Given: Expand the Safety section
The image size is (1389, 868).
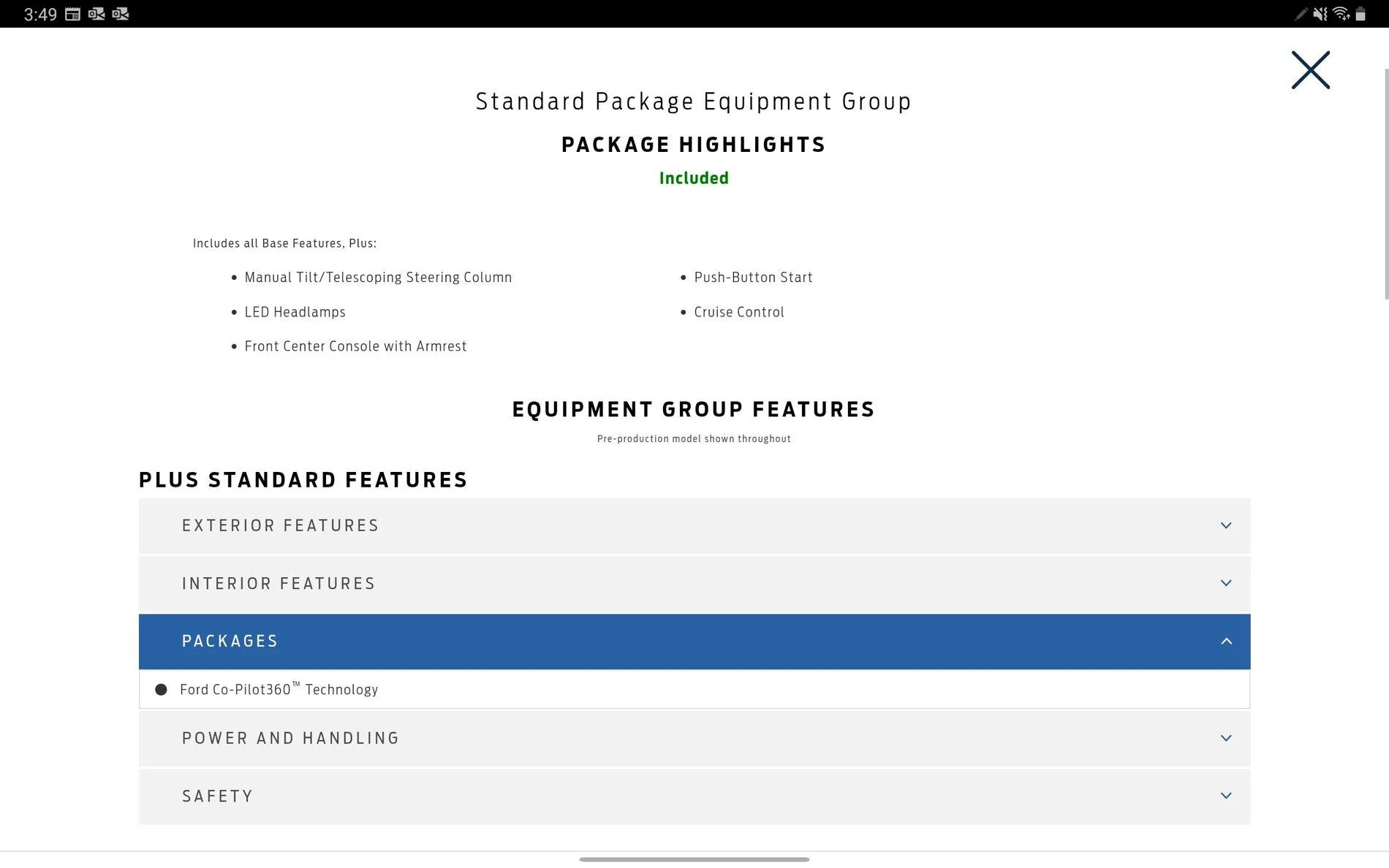Looking at the screenshot, I should pos(694,796).
